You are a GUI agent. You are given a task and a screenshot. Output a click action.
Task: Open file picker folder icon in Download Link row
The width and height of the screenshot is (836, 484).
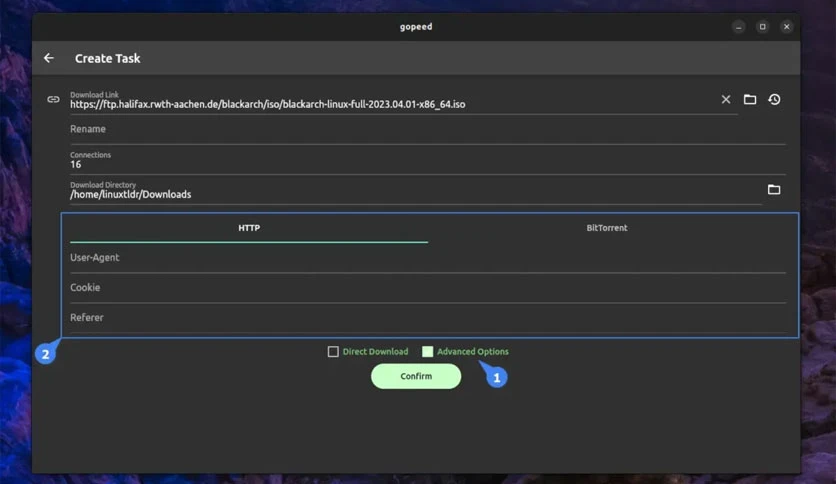tap(750, 99)
